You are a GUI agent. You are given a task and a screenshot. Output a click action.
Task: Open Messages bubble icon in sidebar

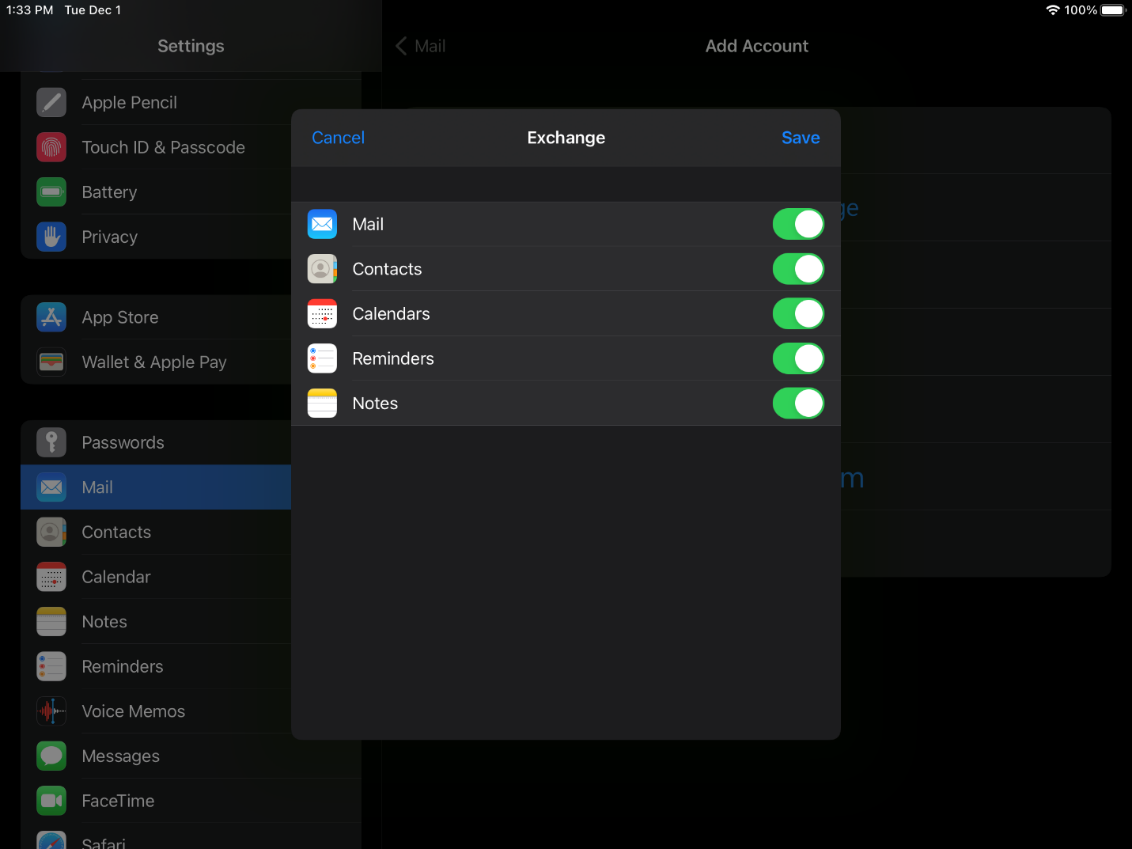point(51,756)
